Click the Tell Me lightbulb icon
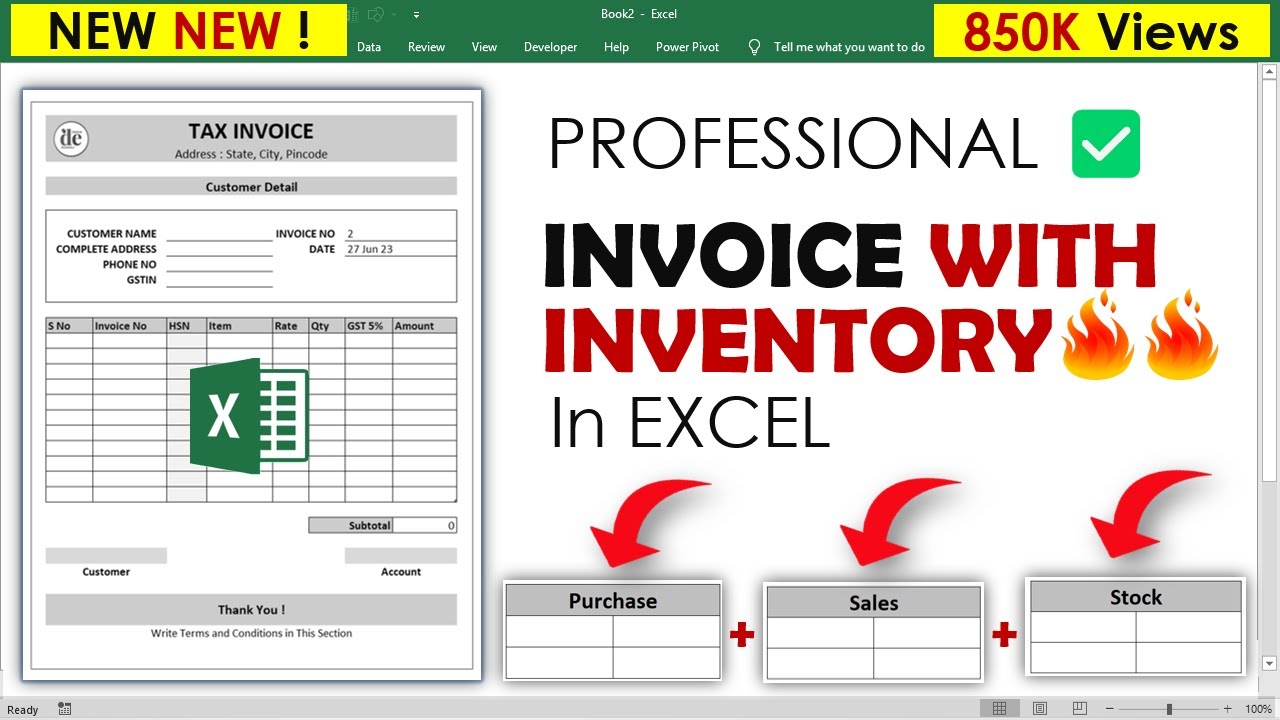The width and height of the screenshot is (1280, 720). pyautogui.click(x=755, y=47)
